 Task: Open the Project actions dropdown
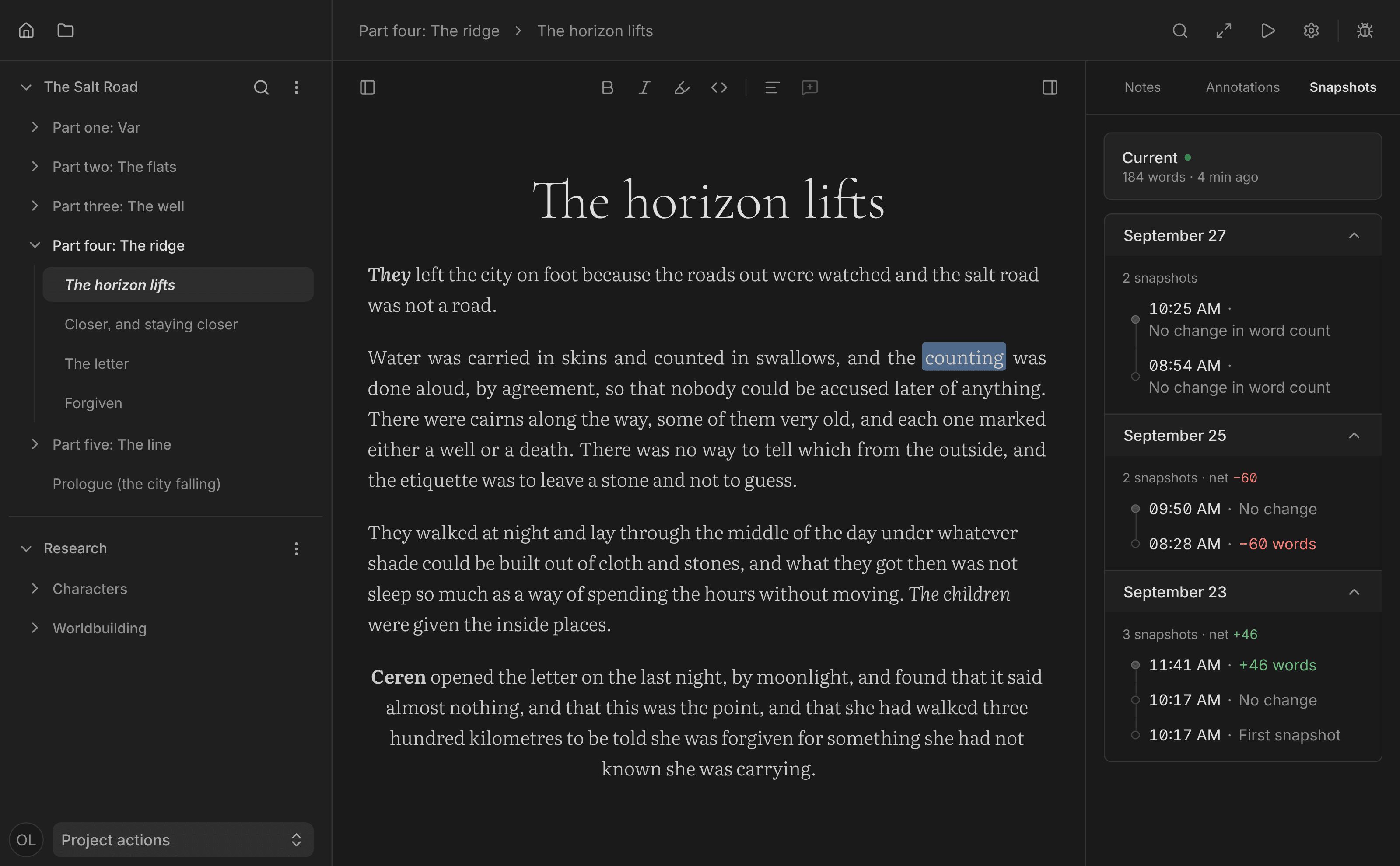[183, 840]
